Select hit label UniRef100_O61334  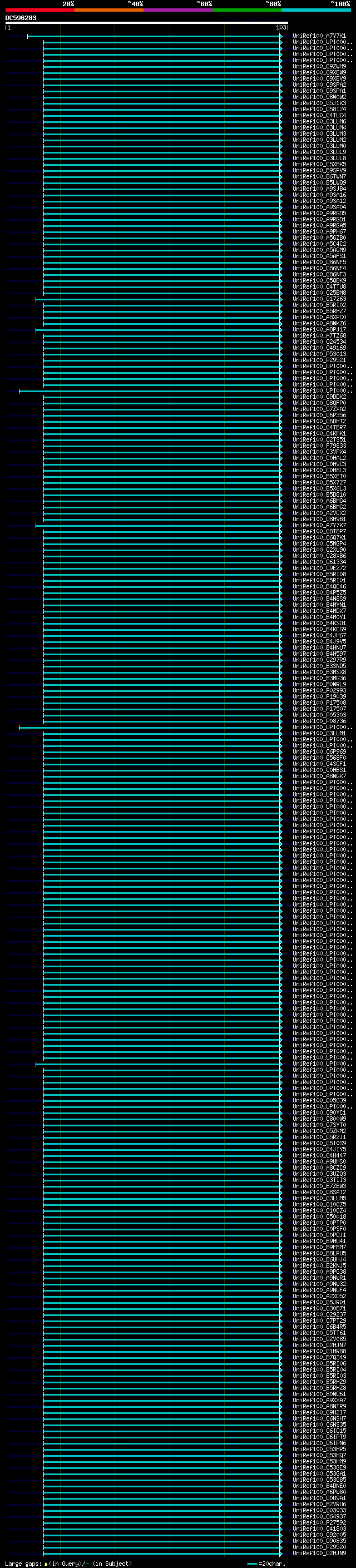319,562
